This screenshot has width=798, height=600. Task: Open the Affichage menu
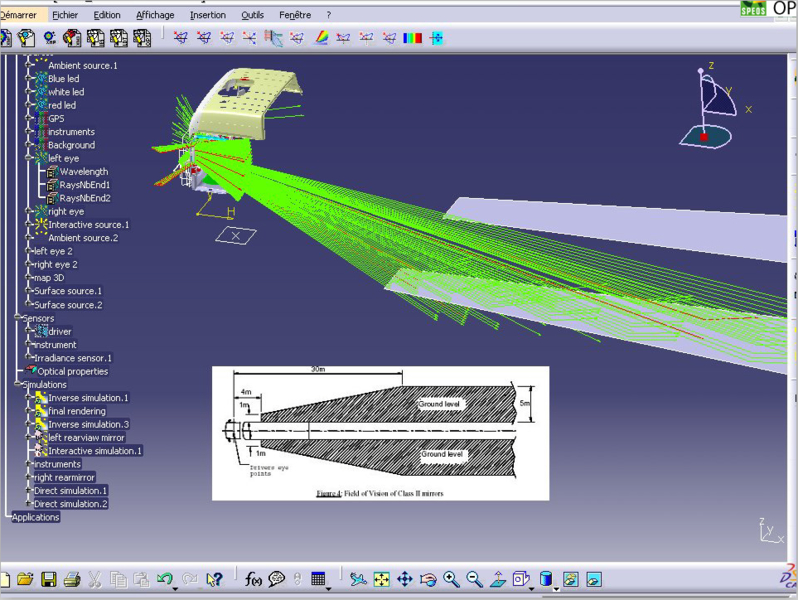tap(155, 15)
